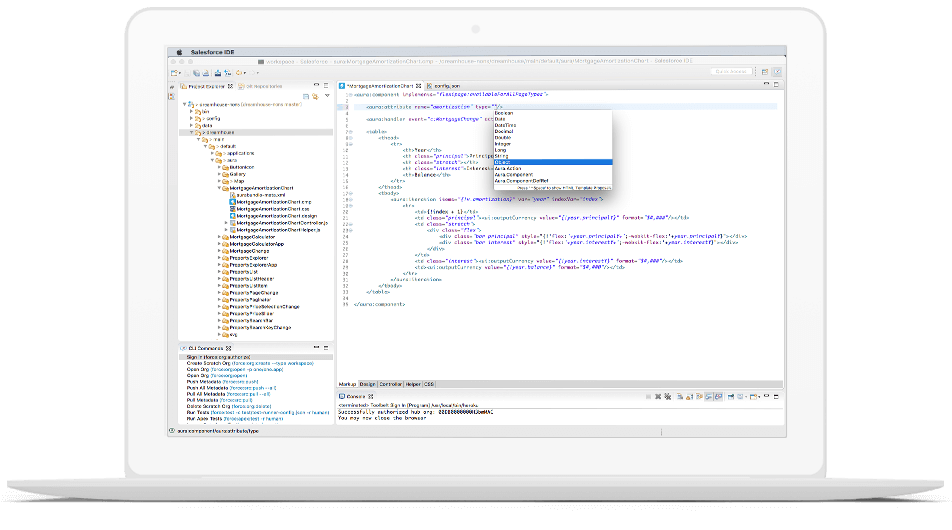
Task: Select the PropertyPaginator folder
Action: (246, 300)
